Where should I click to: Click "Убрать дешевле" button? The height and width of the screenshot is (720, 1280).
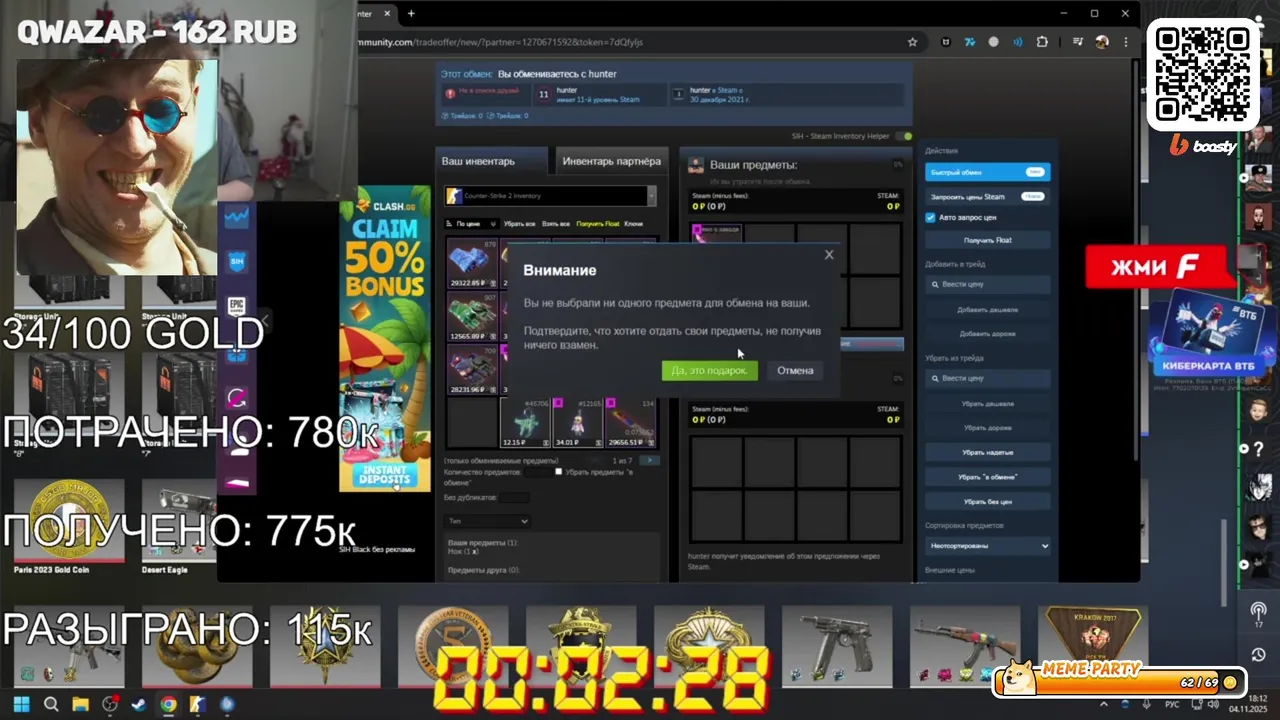(987, 403)
